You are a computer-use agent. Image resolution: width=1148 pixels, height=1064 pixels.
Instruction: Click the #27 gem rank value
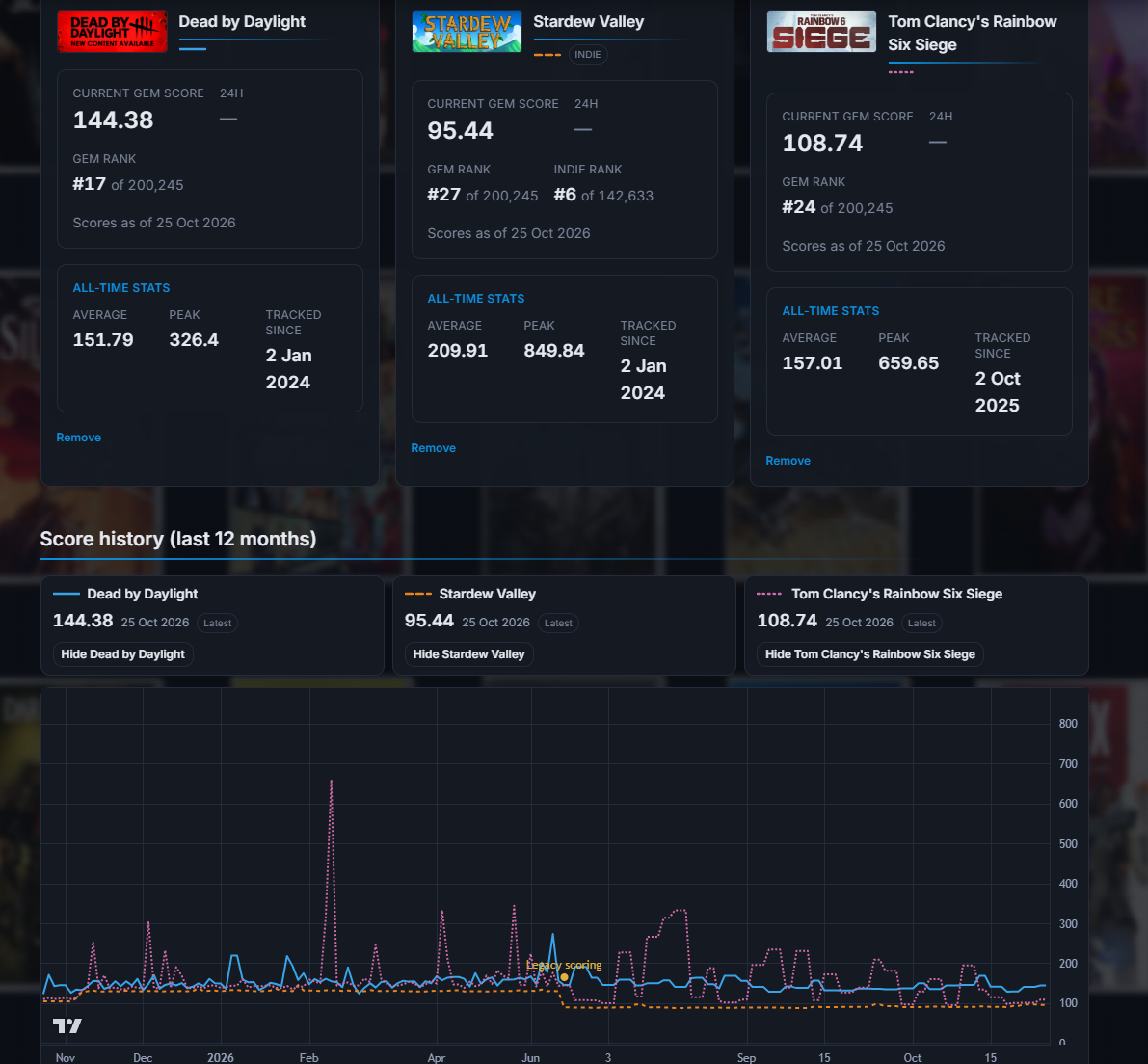pos(443,195)
